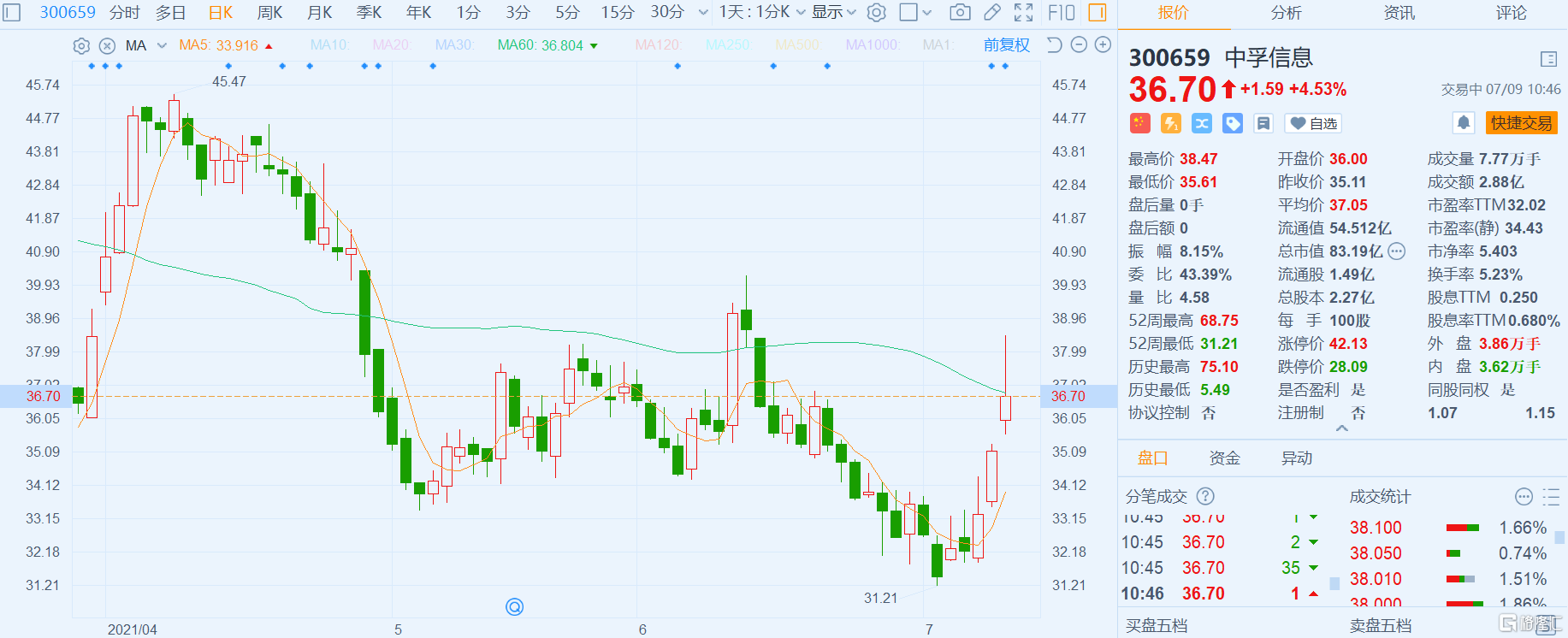Click the 38.100 volume distribution bar
This screenshot has width=1568, height=638.
(x=1463, y=528)
